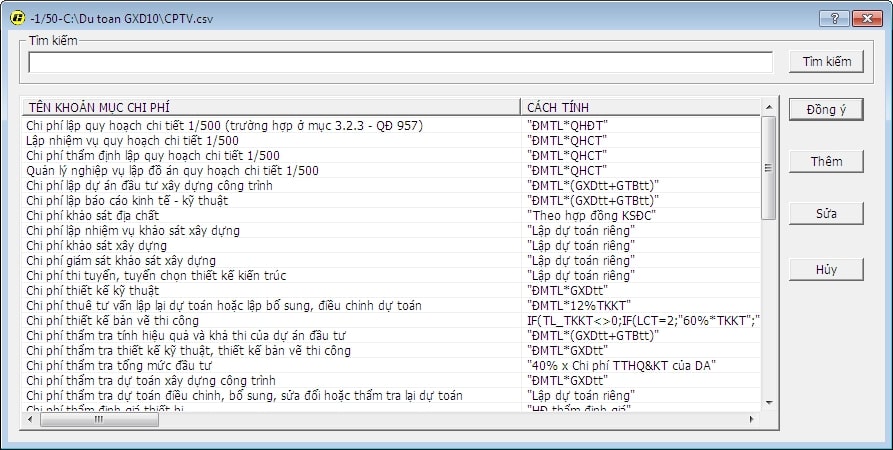Close the CPTV.csv dialog window

(x=865, y=18)
